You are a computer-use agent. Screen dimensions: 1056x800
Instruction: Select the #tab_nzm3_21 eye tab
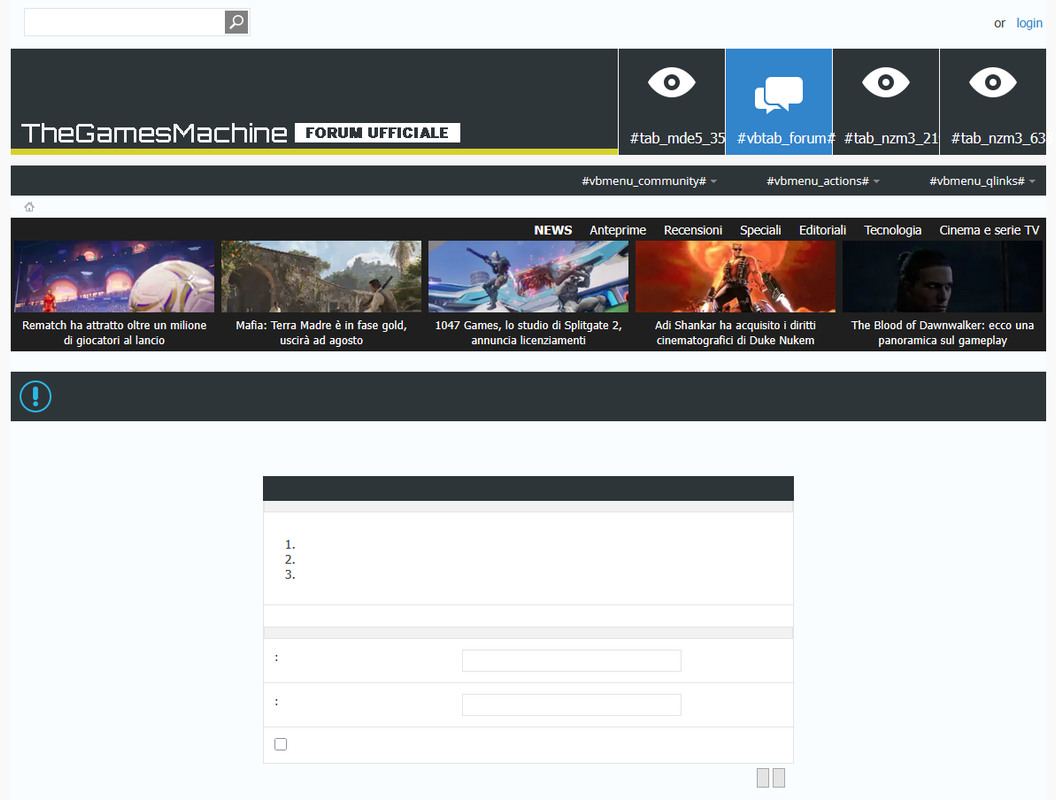[886, 102]
